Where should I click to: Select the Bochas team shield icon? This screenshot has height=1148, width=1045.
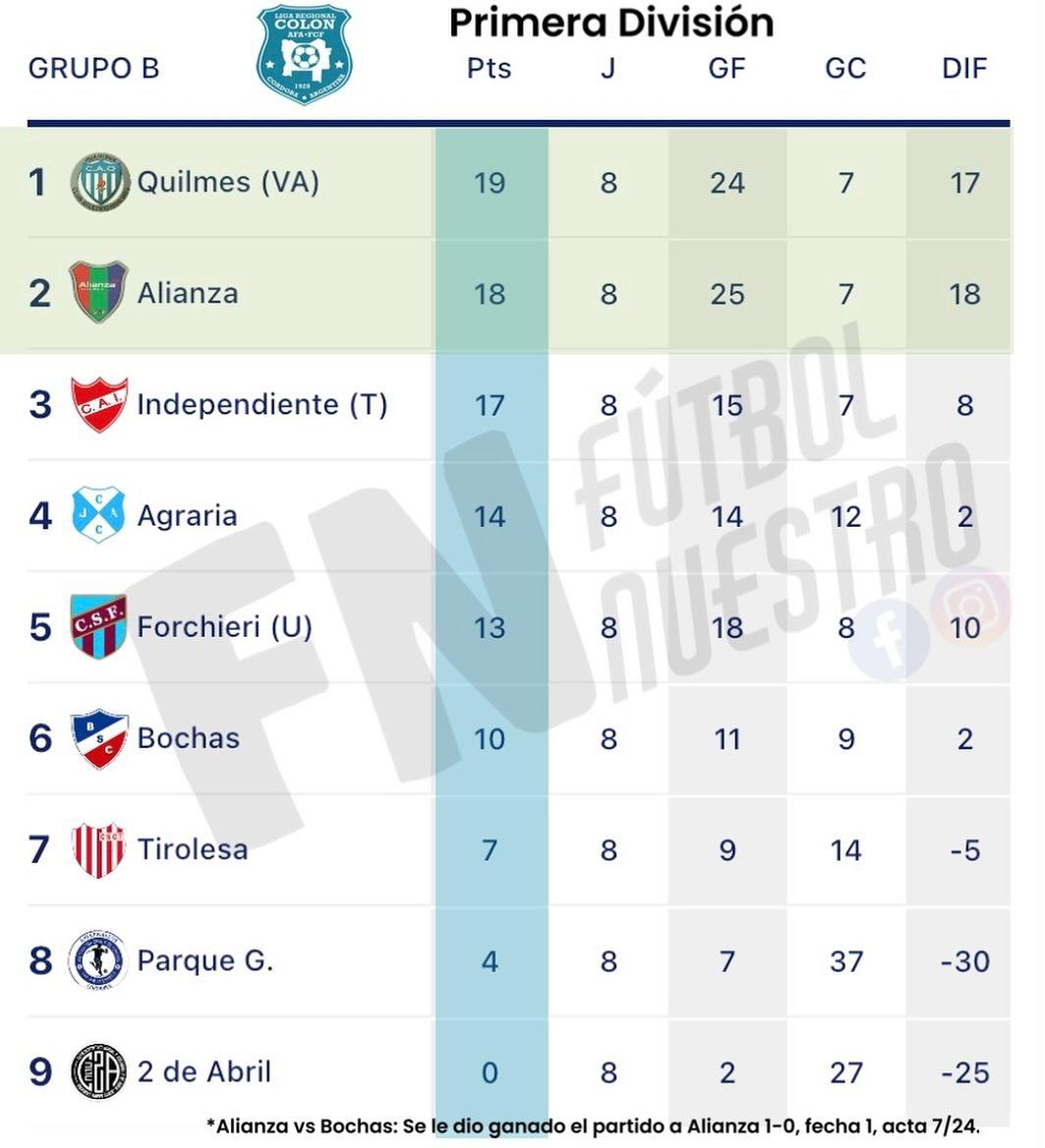coord(99,738)
